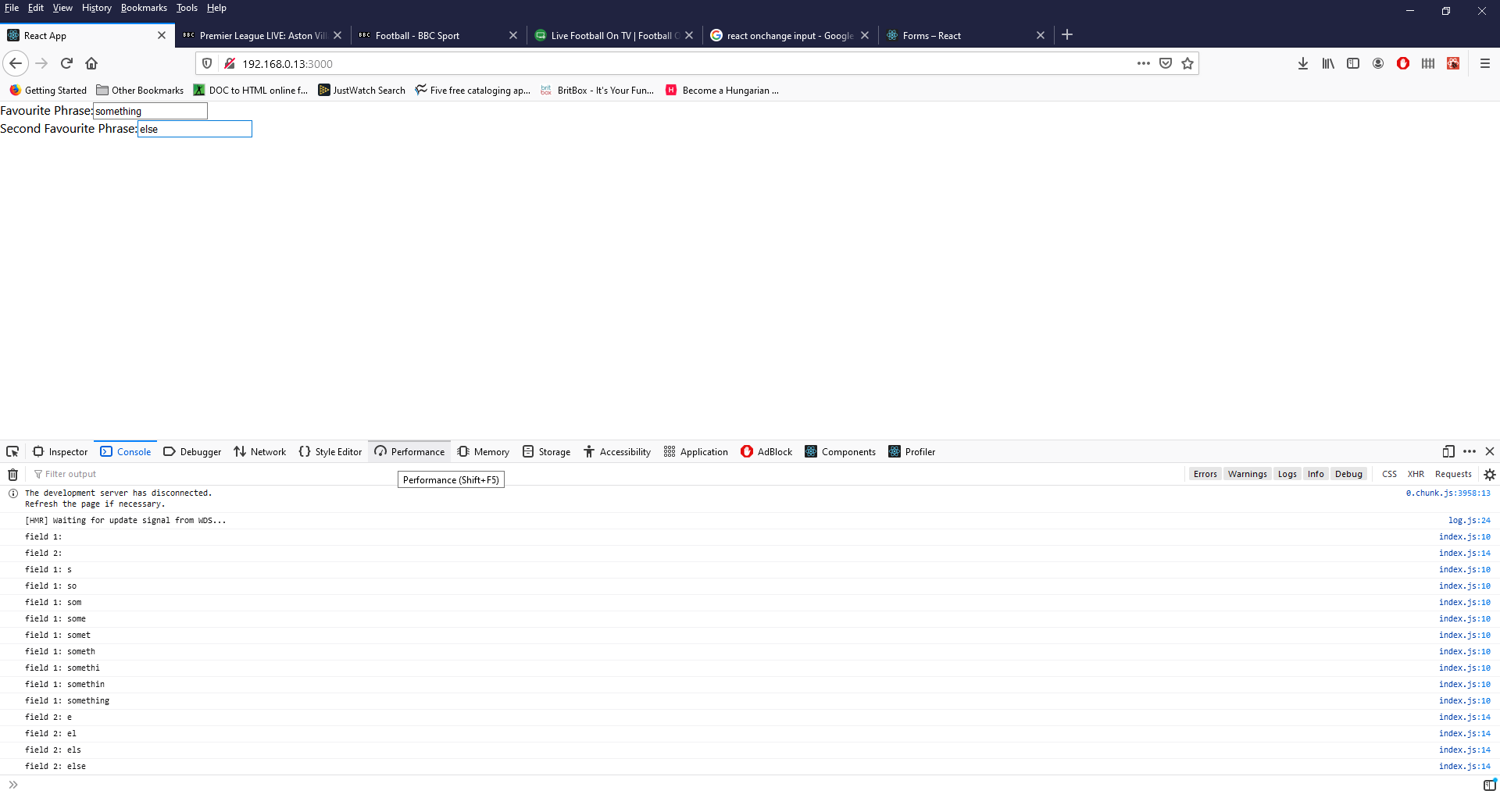1500x812 pixels.
Task: Toggle Debug filter in console
Action: 1348,474
